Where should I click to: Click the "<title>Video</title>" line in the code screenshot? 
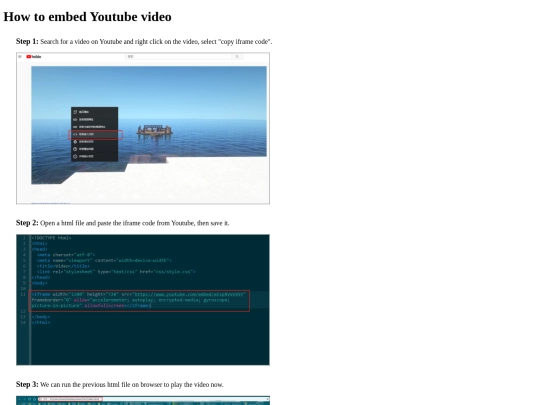[63, 266]
